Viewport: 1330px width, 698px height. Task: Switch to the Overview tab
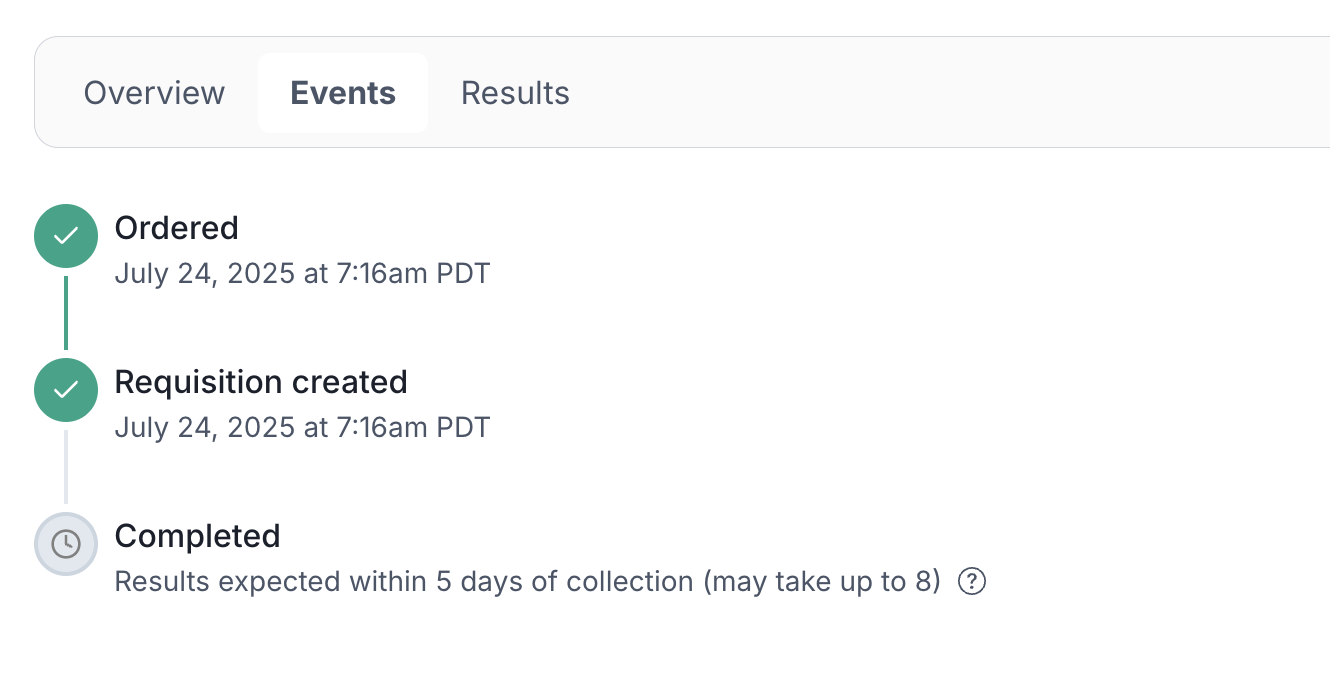pyautogui.click(x=154, y=93)
